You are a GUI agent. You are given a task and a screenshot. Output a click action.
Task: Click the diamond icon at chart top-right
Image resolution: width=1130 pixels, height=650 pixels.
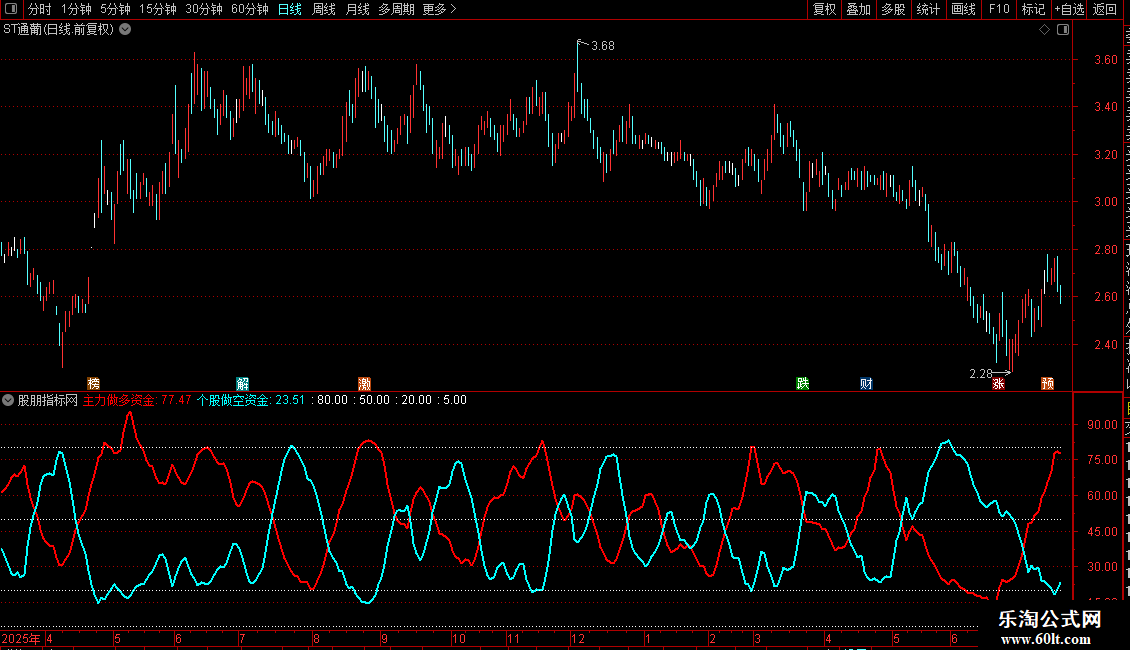[1044, 30]
